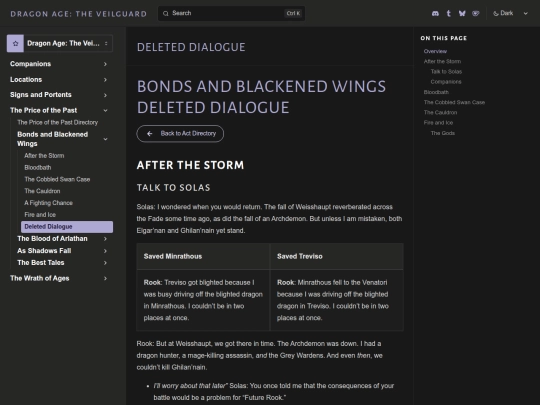Open The Blood of Arlathan in sidebar
The width and height of the screenshot is (540, 405).
pyautogui.click(x=52, y=239)
